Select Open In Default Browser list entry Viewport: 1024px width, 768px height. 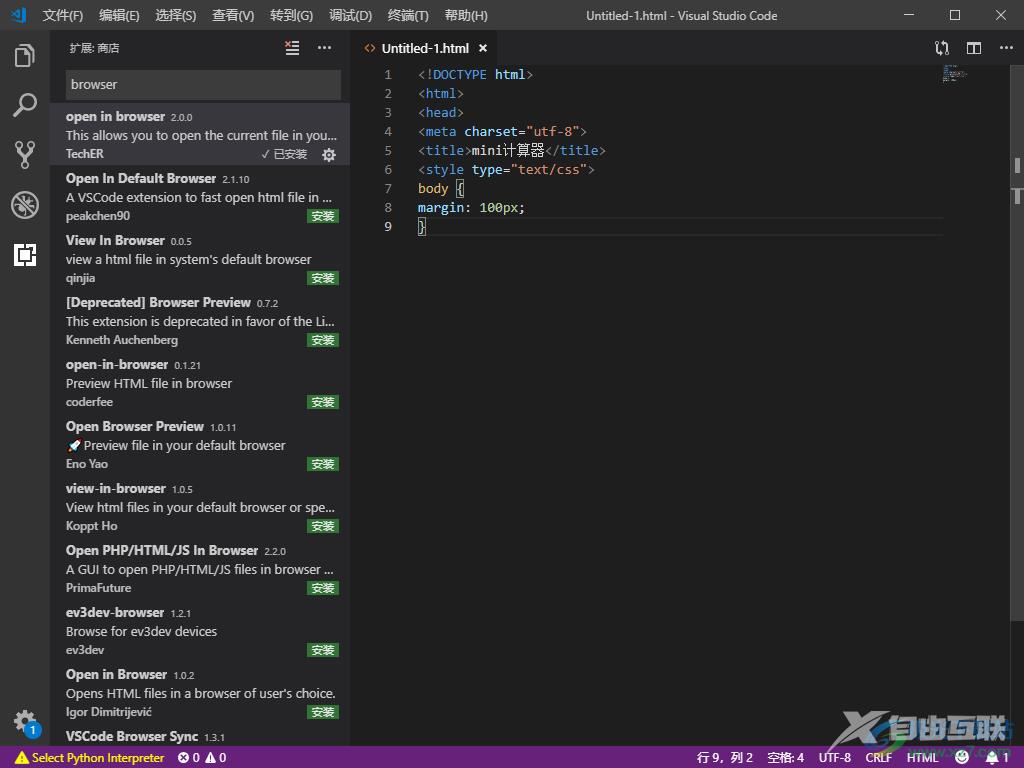coord(200,196)
